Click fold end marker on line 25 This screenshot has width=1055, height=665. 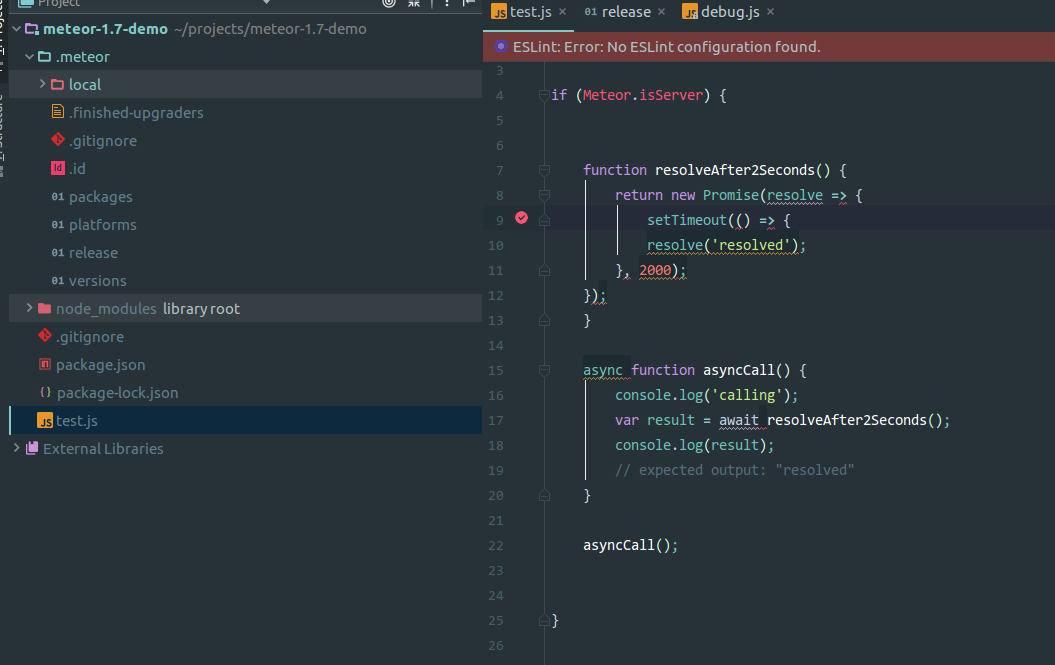point(544,621)
